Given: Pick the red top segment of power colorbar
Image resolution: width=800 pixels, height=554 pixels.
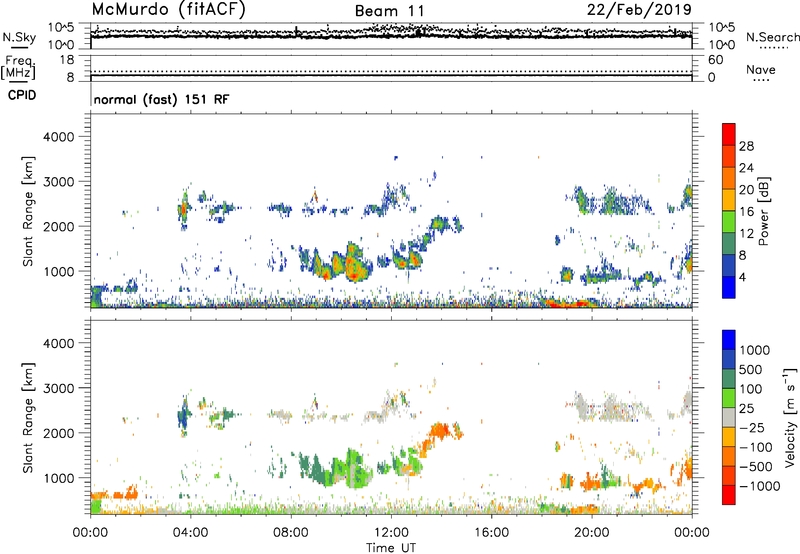Looking at the screenshot, I should (729, 135).
